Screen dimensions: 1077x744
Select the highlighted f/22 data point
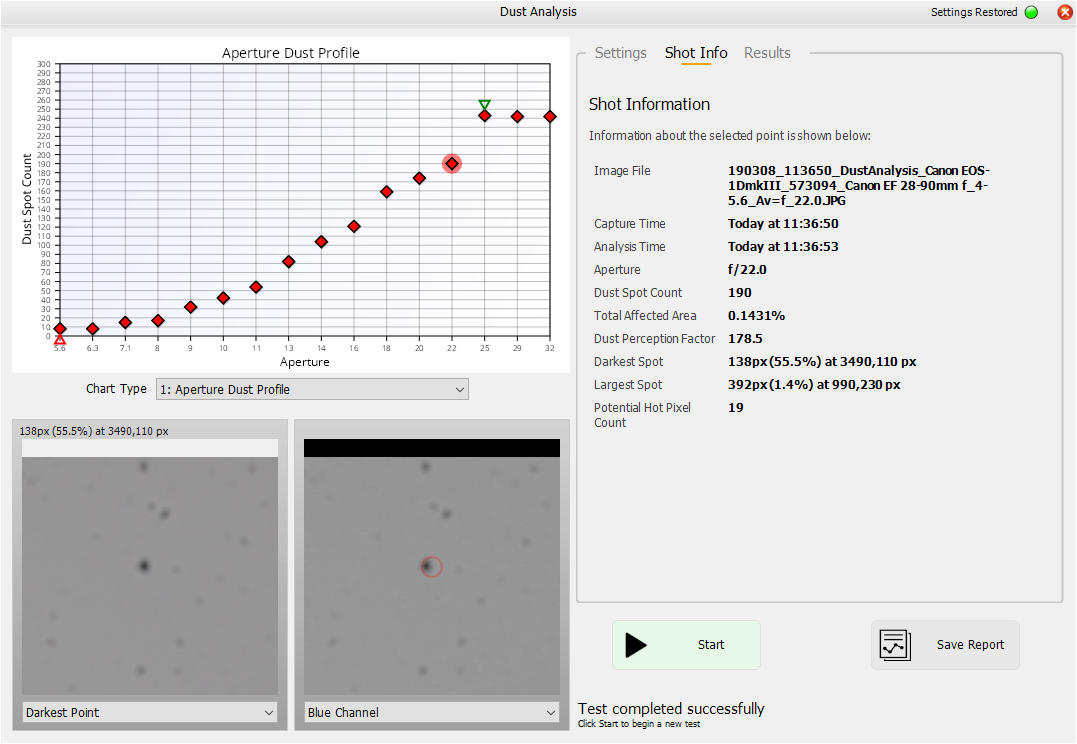coord(452,164)
